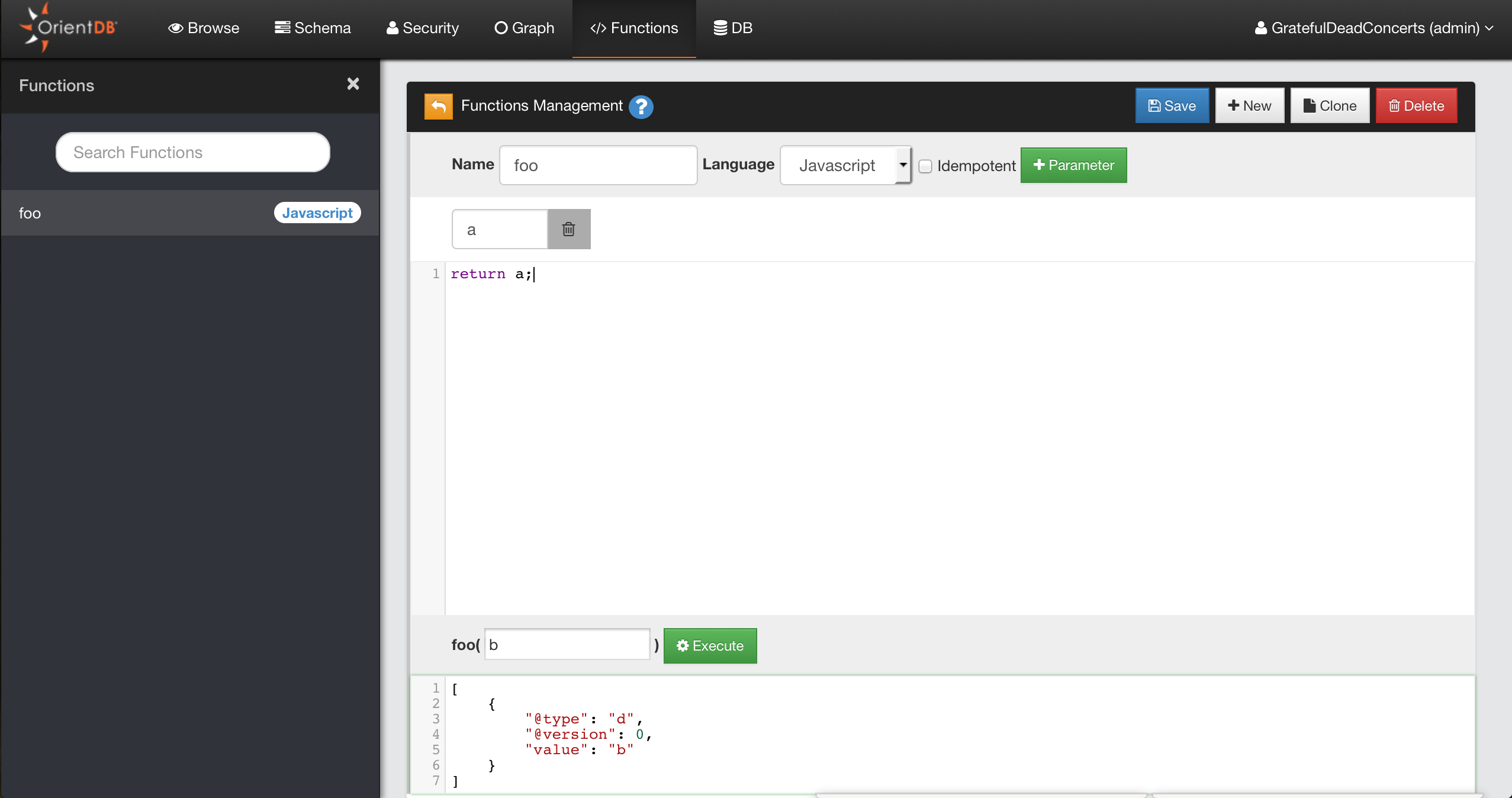Toggle the Idempotent checkbox
This screenshot has width=1512, height=798.
tap(925, 166)
